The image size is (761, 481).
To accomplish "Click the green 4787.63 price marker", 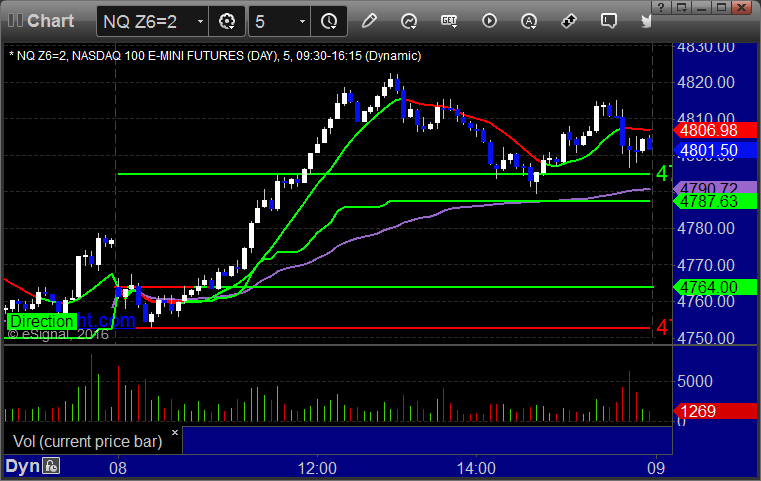I will 715,201.
